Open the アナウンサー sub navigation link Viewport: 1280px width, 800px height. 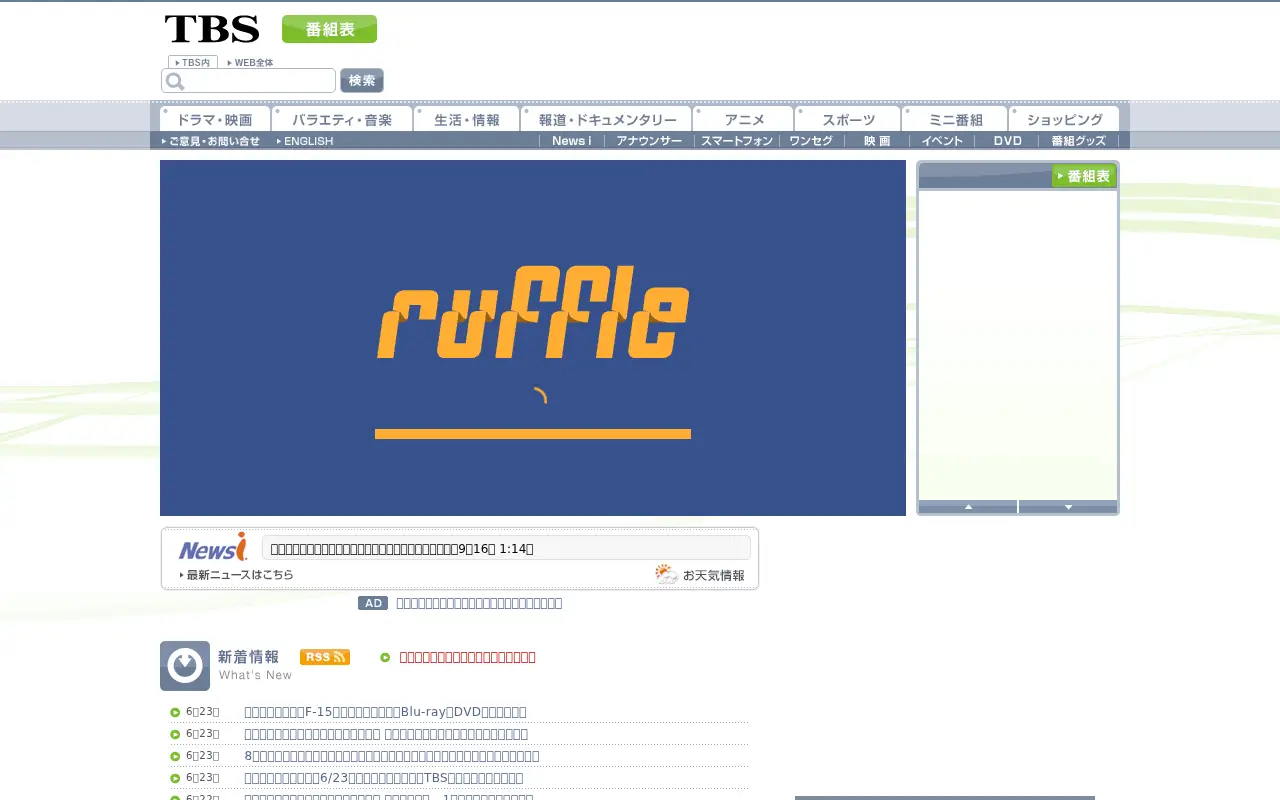click(x=649, y=141)
